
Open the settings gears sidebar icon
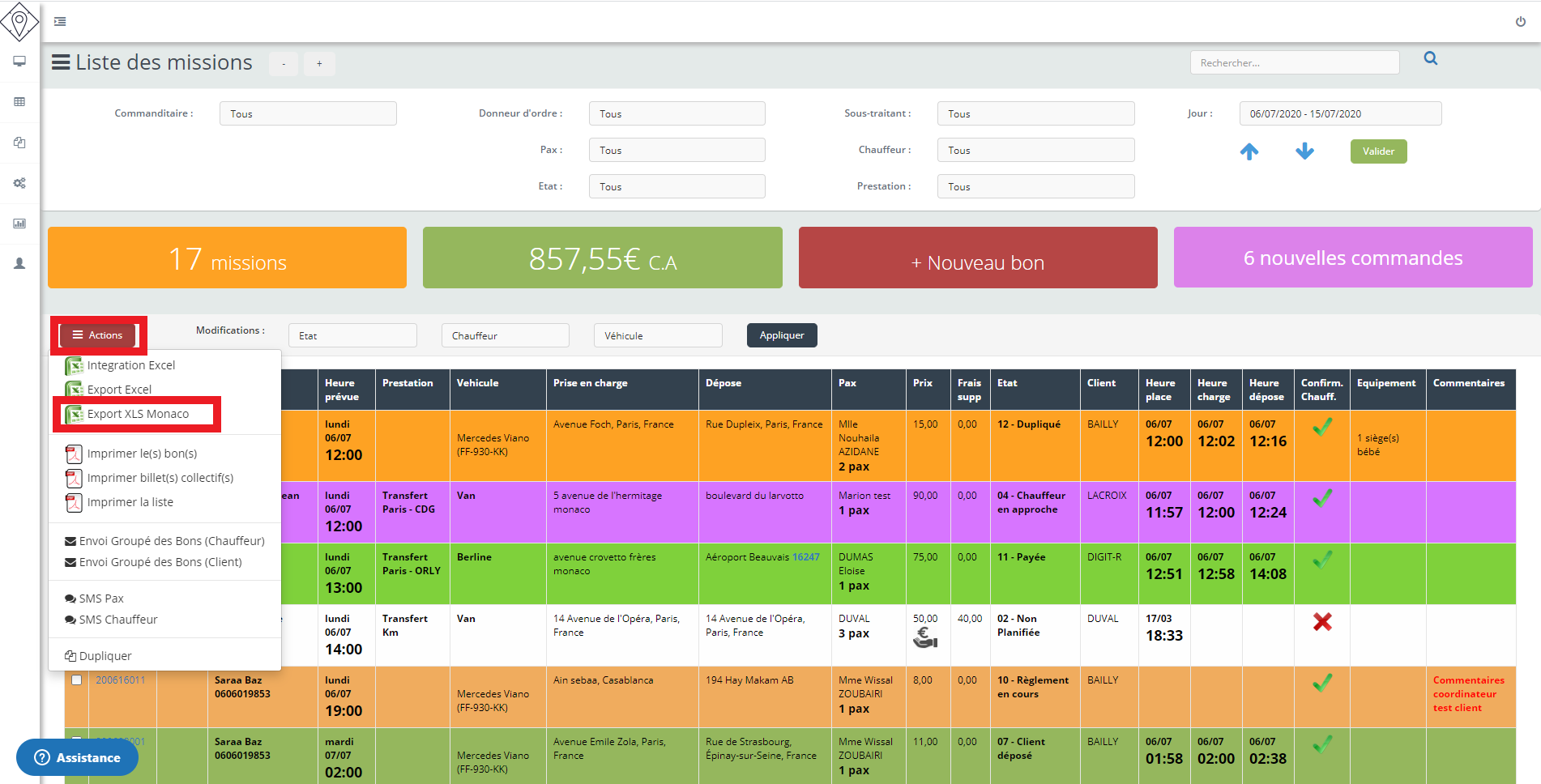[19, 183]
